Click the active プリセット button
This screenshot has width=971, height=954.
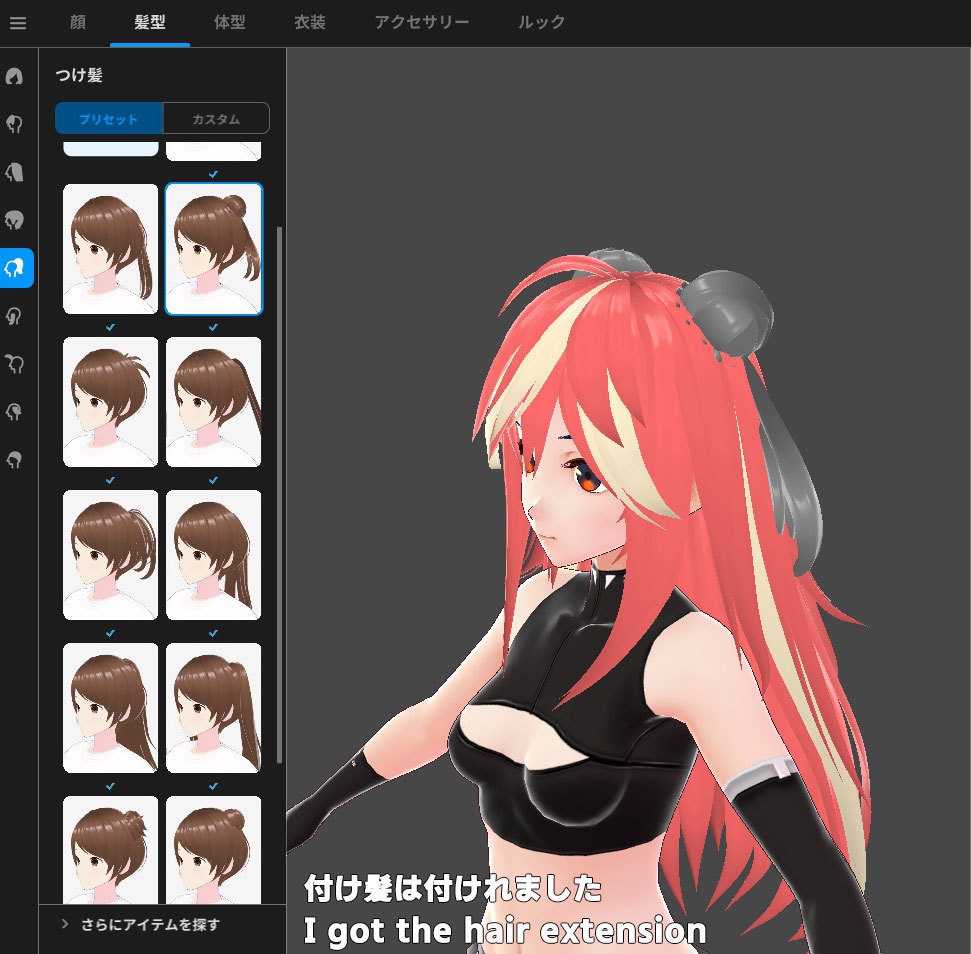(108, 118)
